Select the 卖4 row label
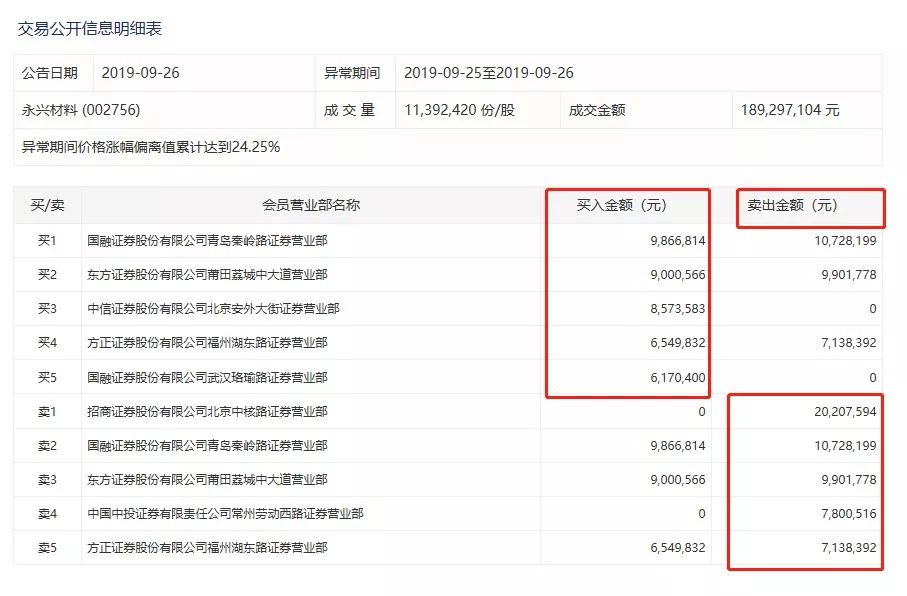The height and width of the screenshot is (596, 907). pyautogui.click(x=47, y=513)
